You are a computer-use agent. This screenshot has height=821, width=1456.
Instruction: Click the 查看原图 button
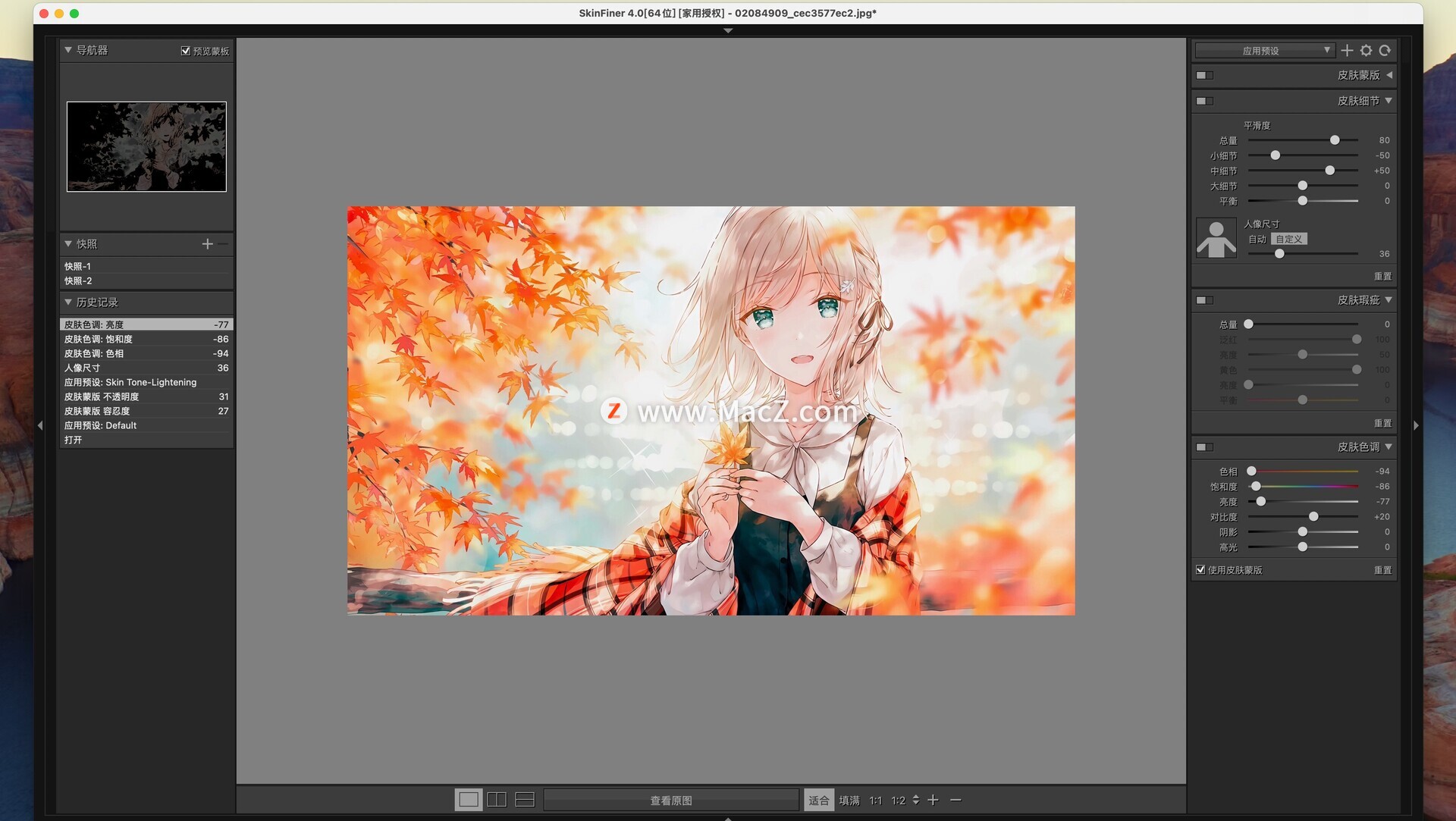coord(671,800)
